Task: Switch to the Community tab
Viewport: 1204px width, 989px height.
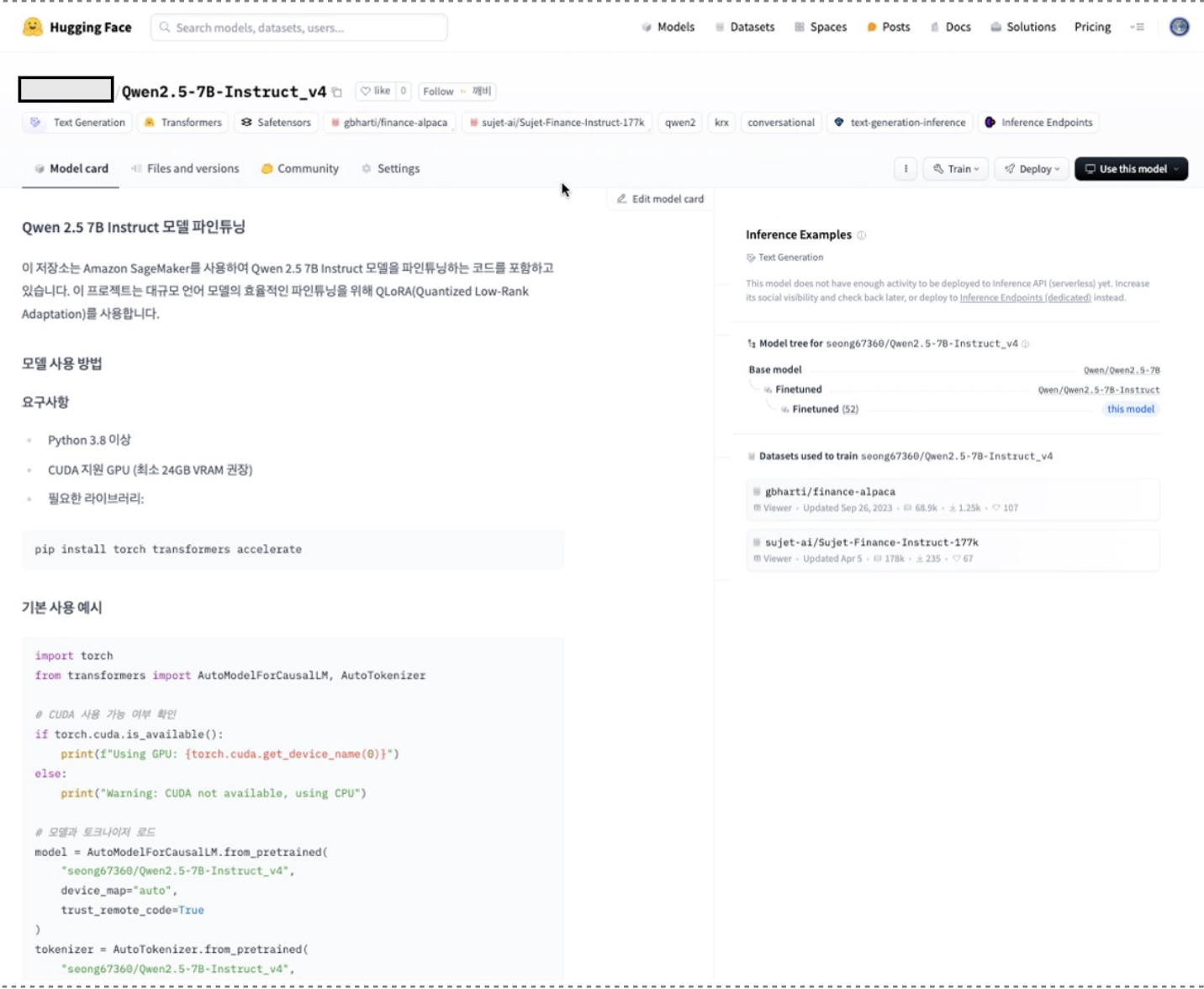Action: (x=300, y=169)
